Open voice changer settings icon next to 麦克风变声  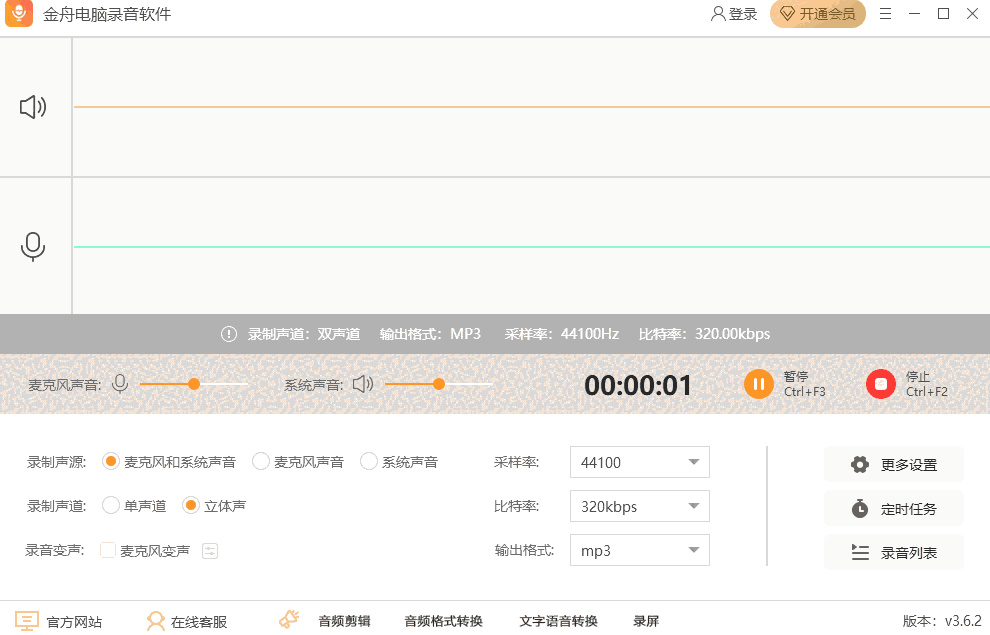coord(210,550)
